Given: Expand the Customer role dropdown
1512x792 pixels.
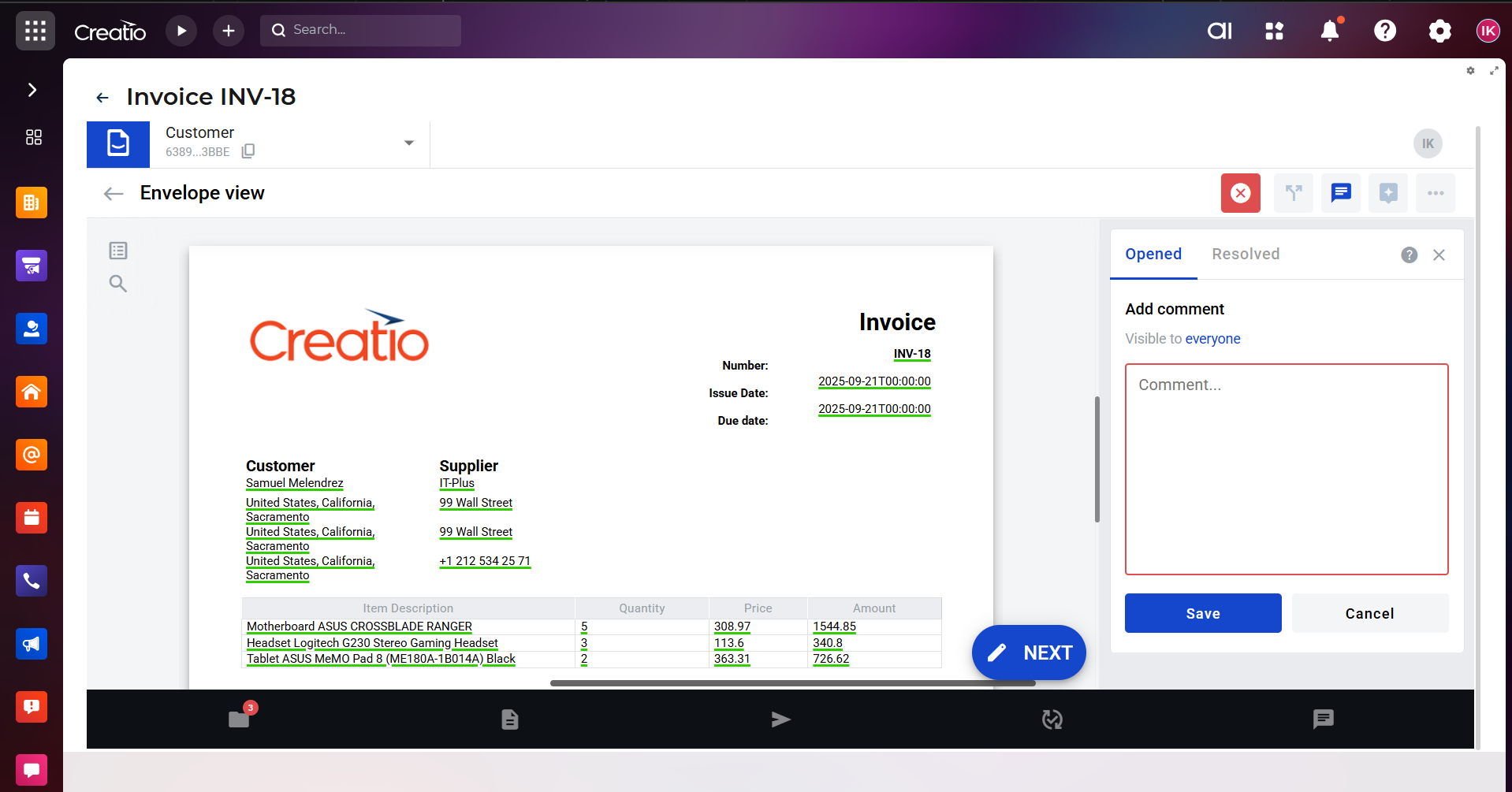Looking at the screenshot, I should (408, 143).
